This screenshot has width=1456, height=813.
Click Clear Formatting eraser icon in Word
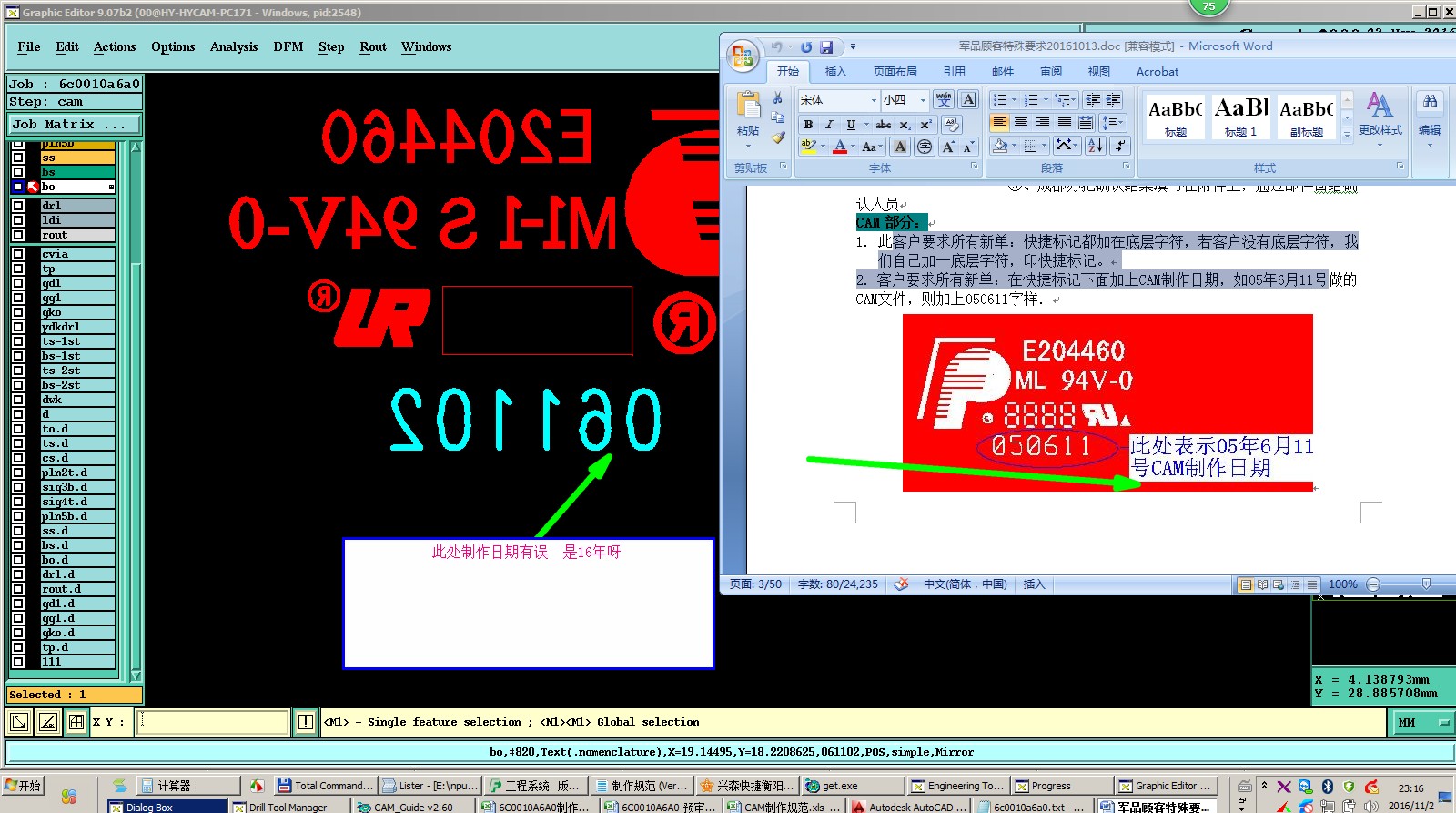(952, 125)
